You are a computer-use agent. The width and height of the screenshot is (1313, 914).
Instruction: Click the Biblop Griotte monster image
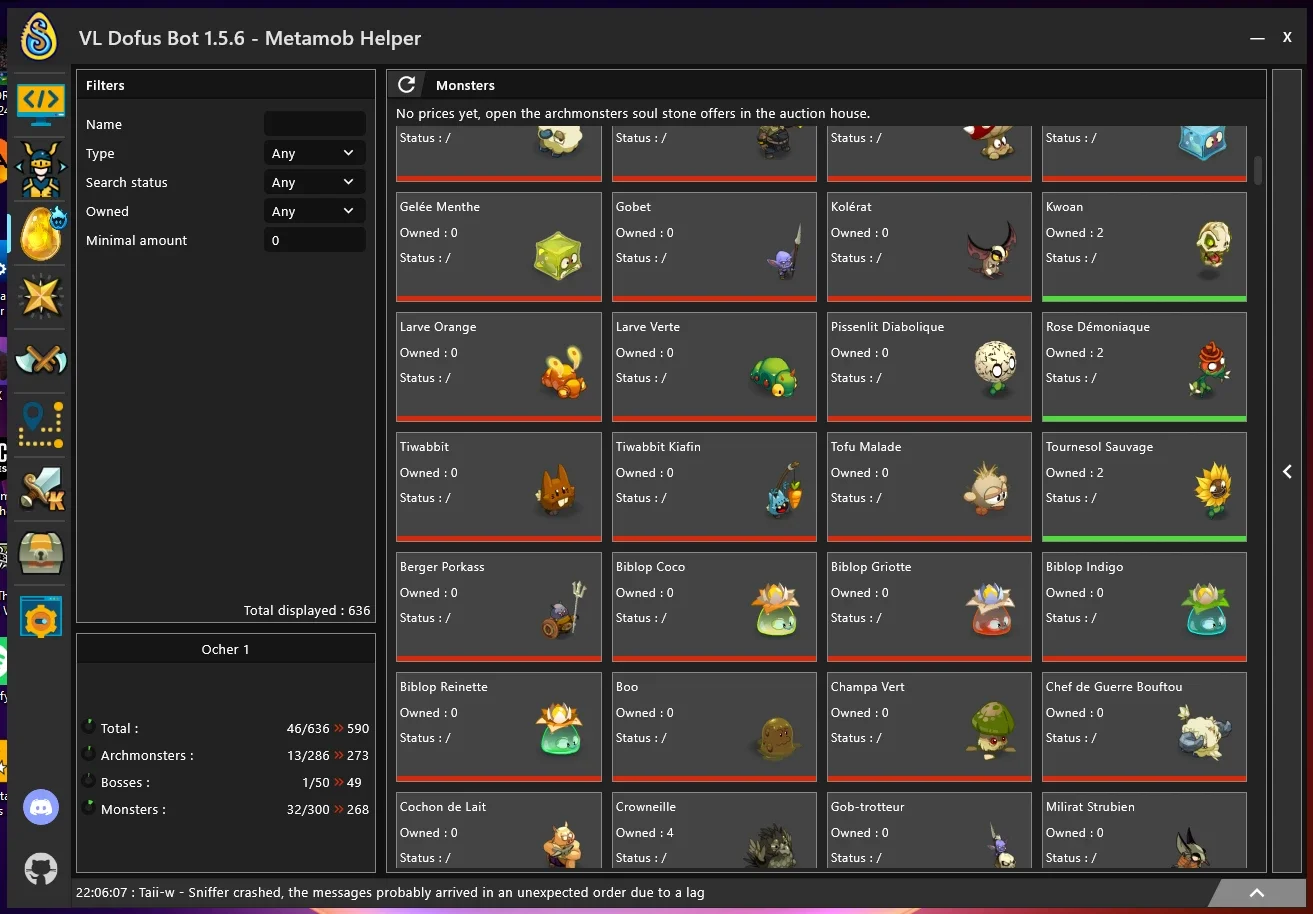pos(991,610)
